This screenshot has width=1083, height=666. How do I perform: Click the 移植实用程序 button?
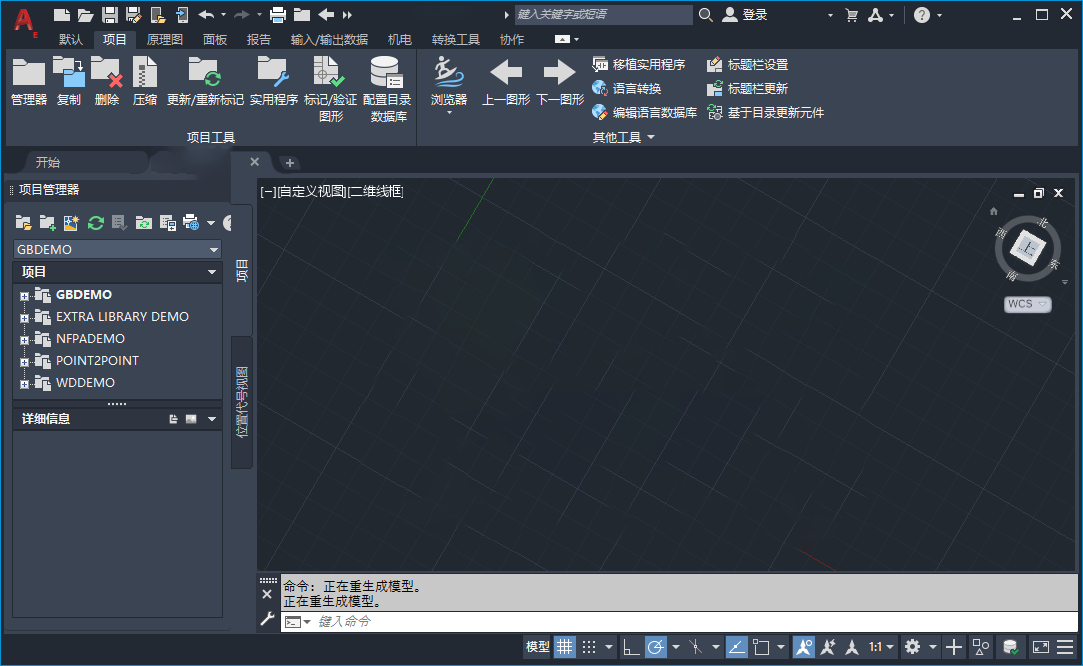(639, 64)
